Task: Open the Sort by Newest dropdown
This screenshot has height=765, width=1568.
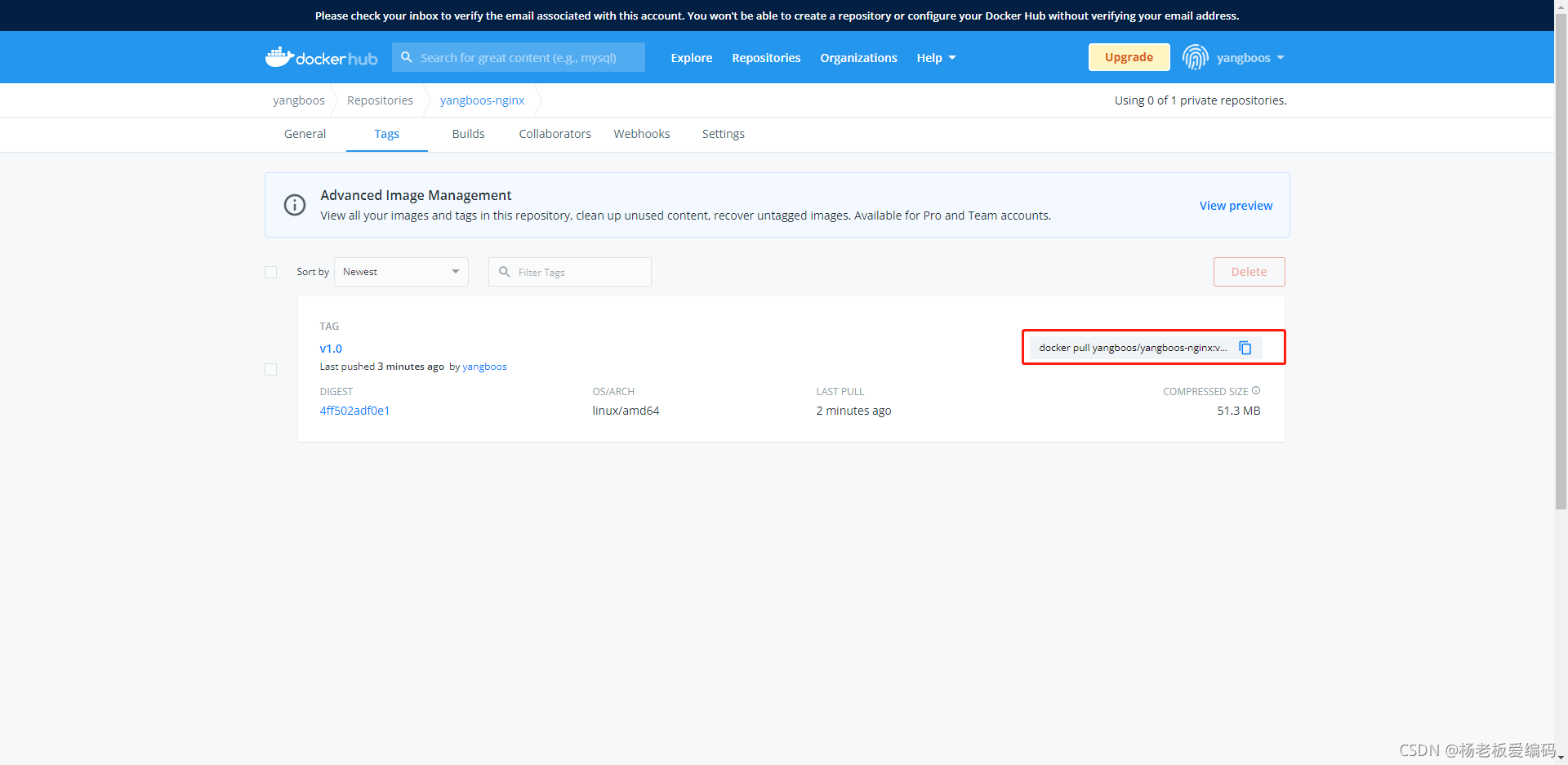Action: (x=401, y=272)
